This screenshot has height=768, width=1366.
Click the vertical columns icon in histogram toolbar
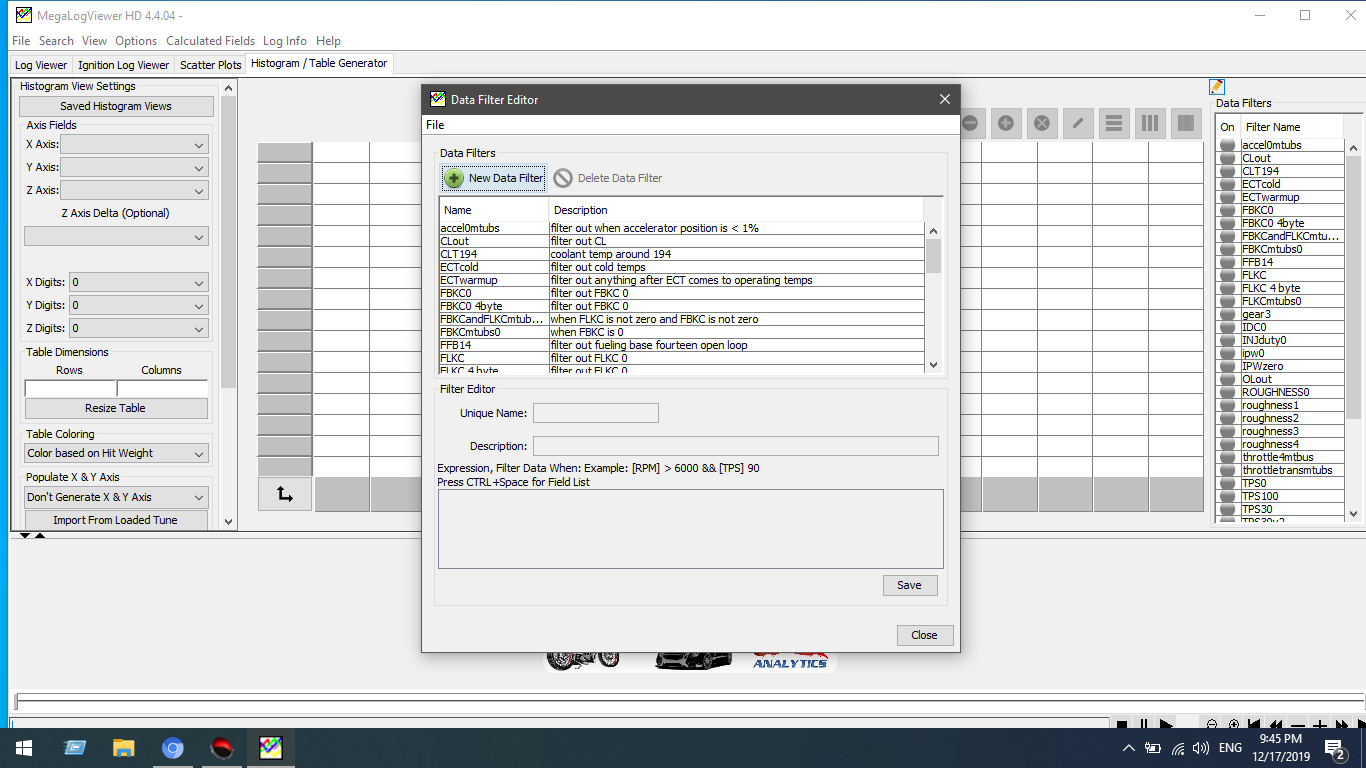tap(1150, 123)
